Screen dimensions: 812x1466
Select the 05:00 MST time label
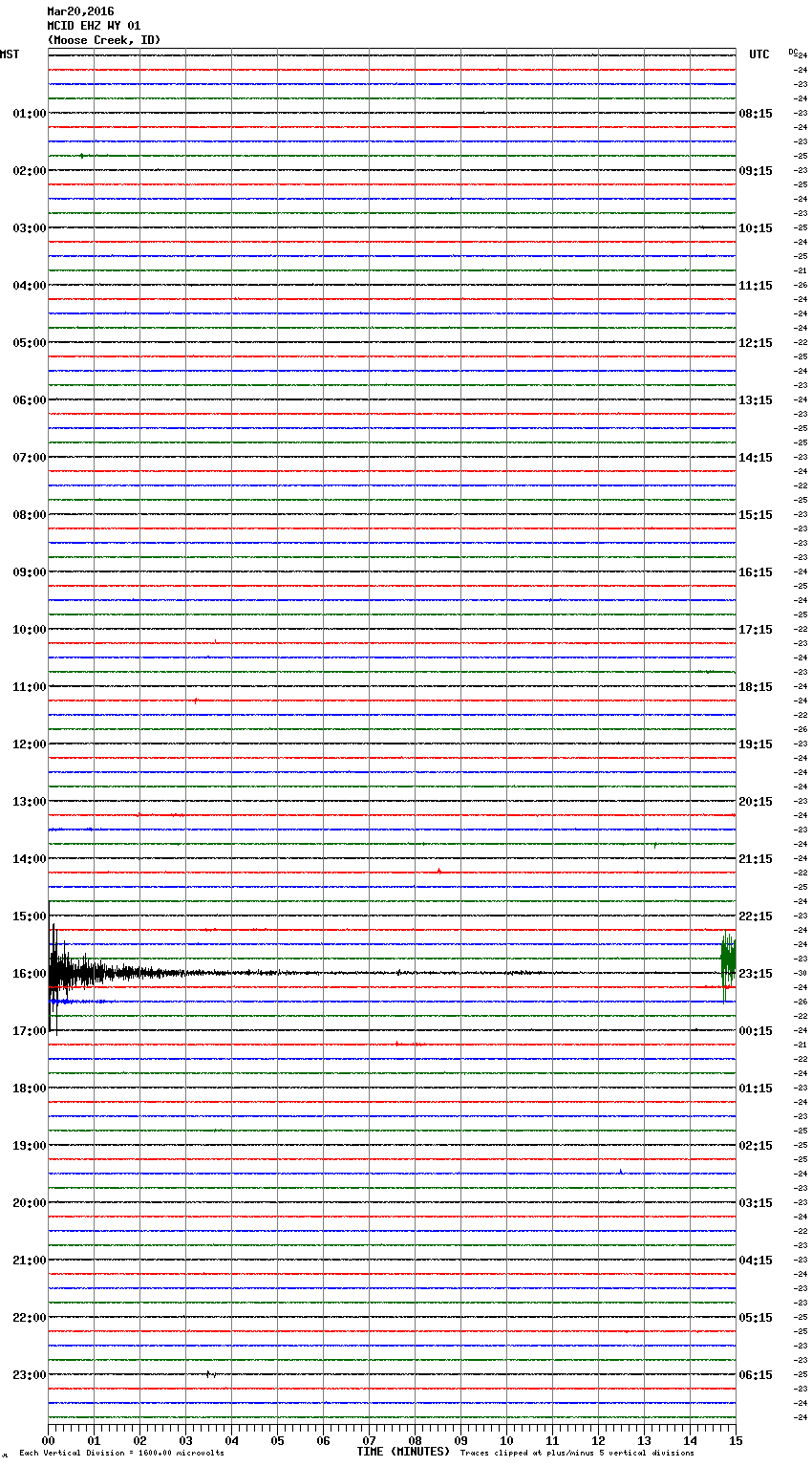click(x=30, y=343)
